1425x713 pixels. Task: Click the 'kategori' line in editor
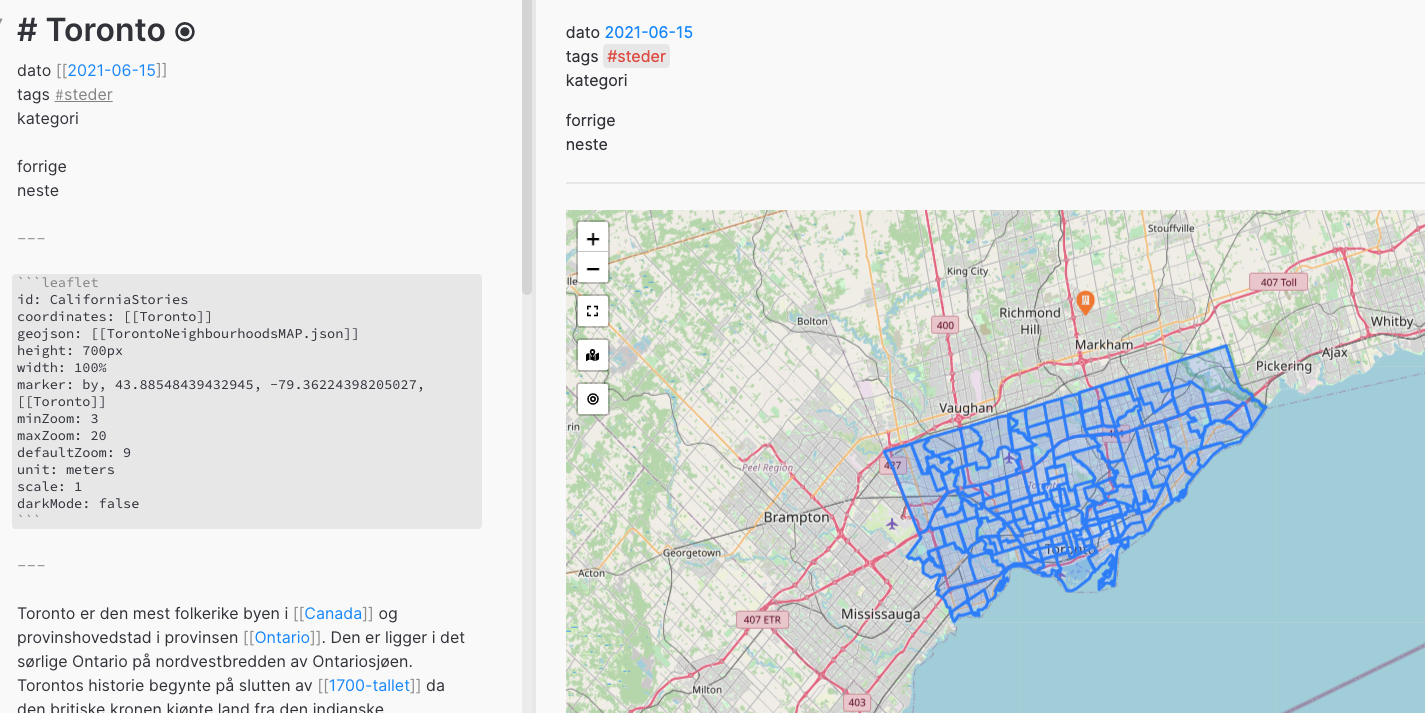point(48,118)
